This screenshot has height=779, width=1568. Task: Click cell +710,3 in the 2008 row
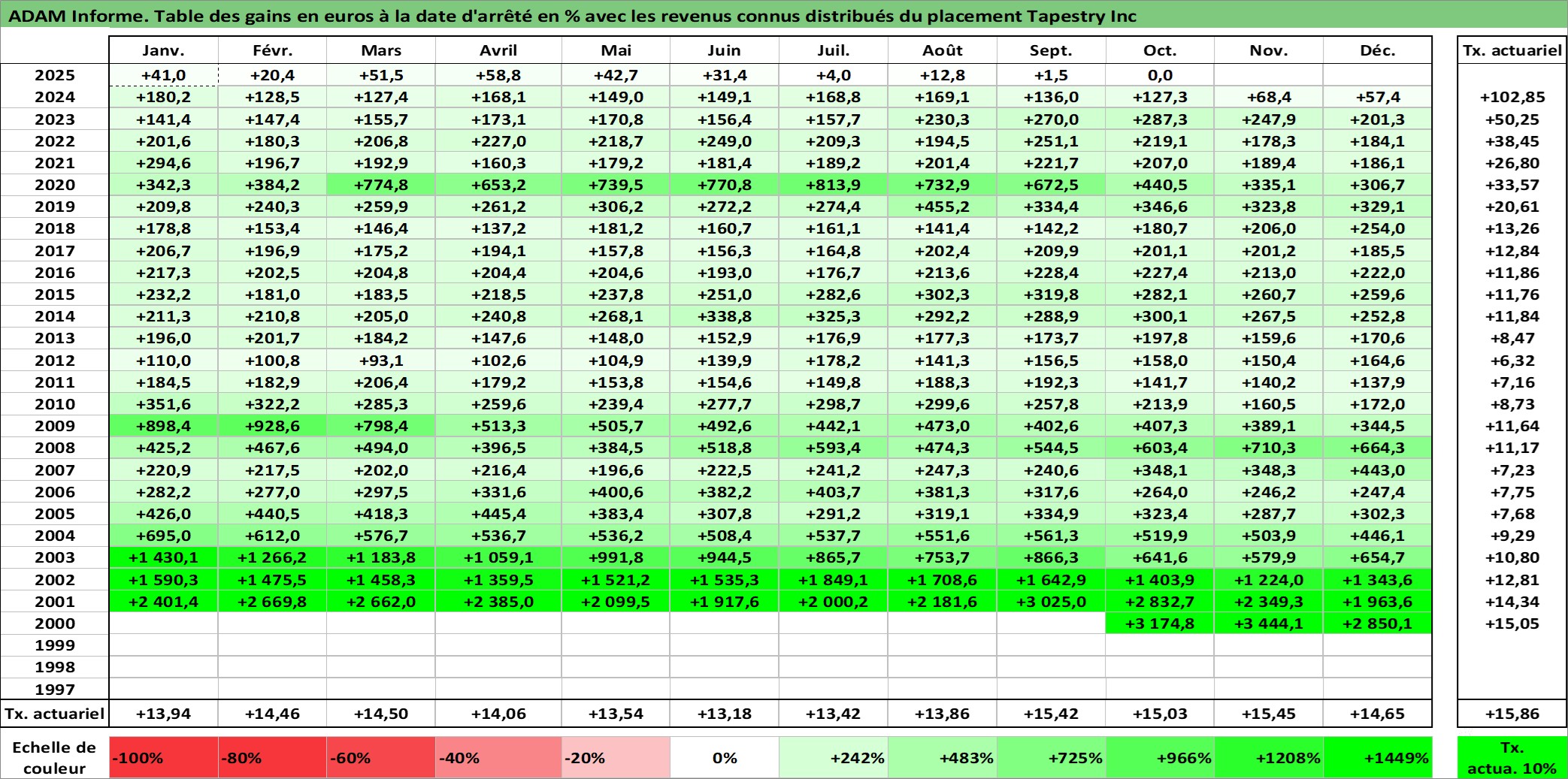[x=1269, y=448]
